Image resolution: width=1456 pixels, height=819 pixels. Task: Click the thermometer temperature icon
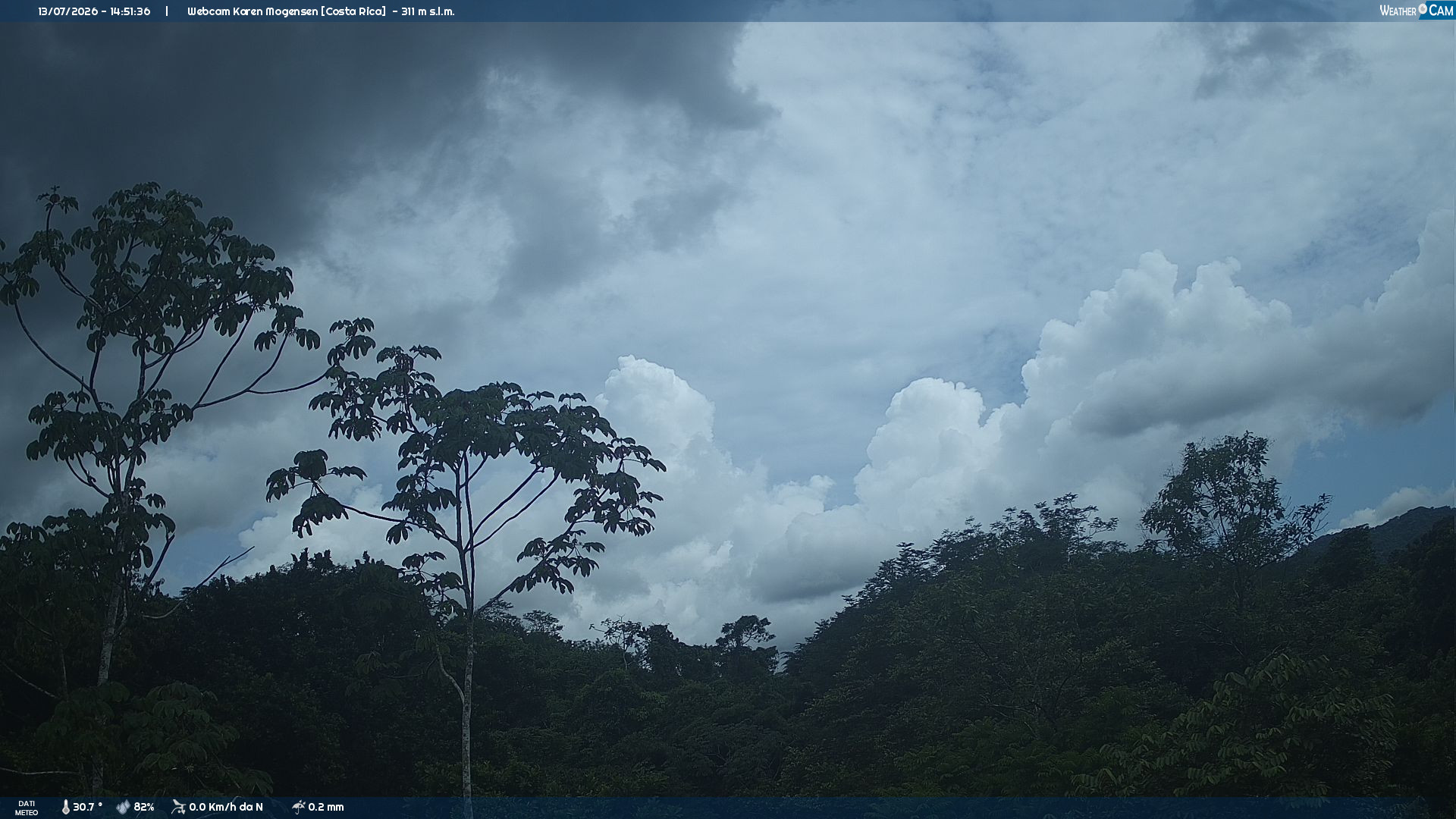pyautogui.click(x=65, y=808)
